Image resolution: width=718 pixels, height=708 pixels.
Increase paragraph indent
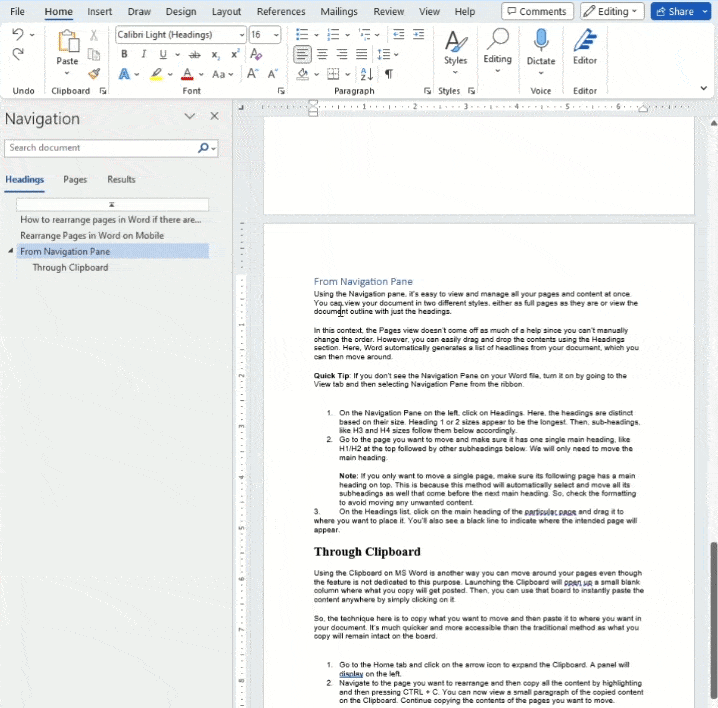pos(419,34)
